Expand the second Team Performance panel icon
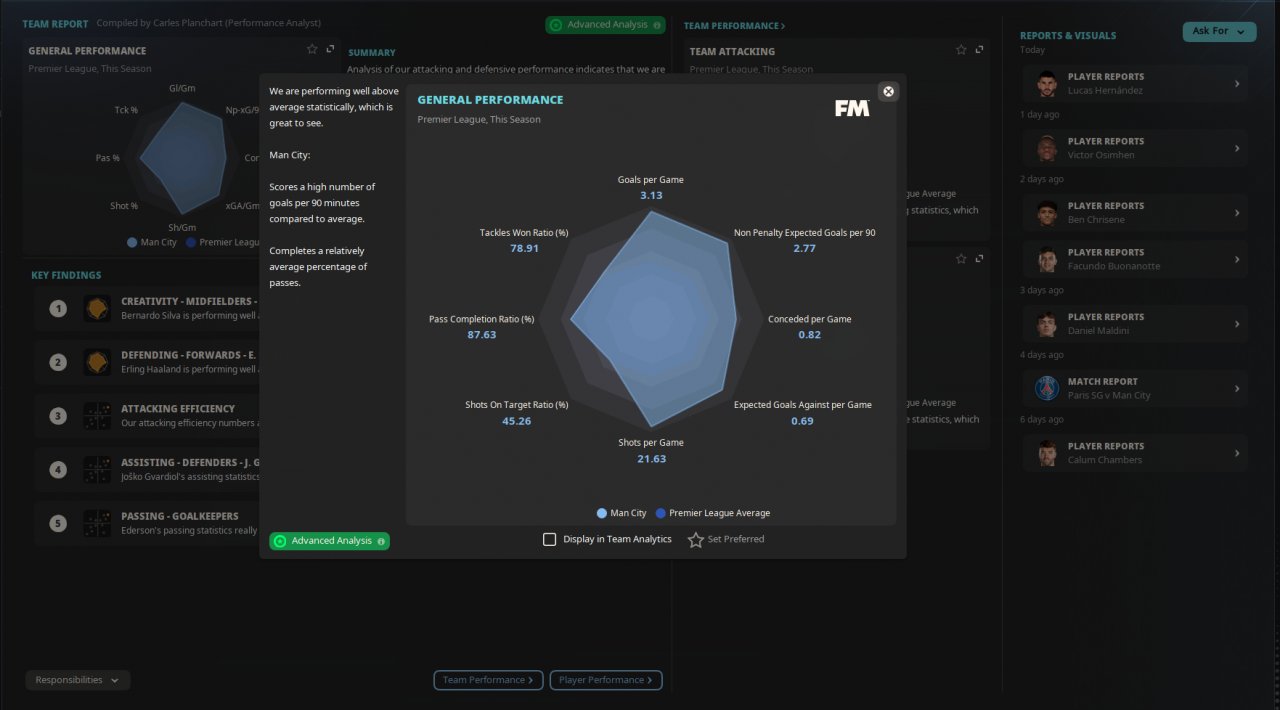 coord(979,258)
